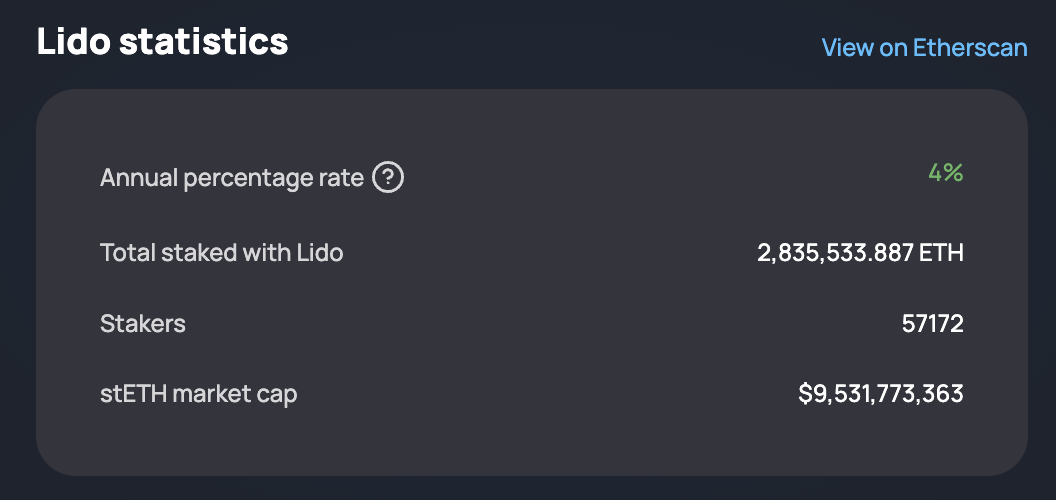This screenshot has height=500, width=1056.
Task: Click the Total staked with Lido label
Action: click(x=222, y=253)
